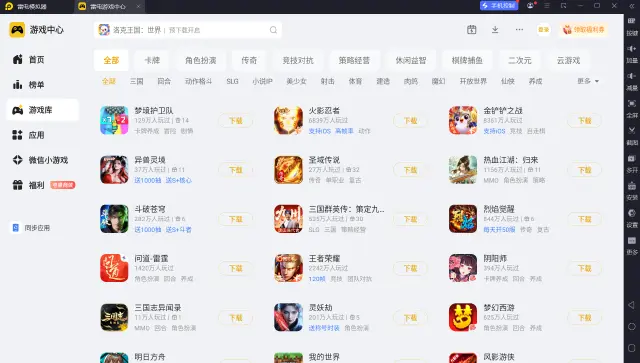Select the 竞技对抗 category tab
The image size is (640, 363).
pos(298,60)
